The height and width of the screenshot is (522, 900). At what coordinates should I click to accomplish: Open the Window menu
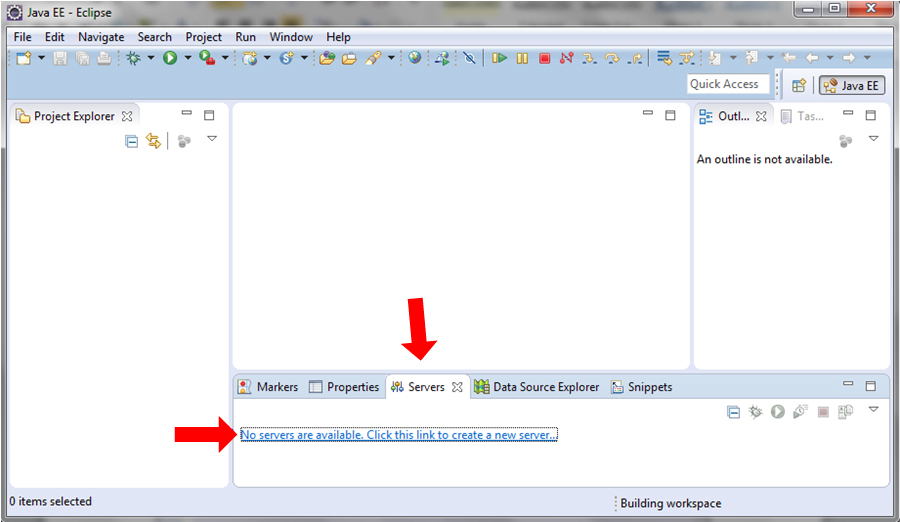pyautogui.click(x=291, y=37)
